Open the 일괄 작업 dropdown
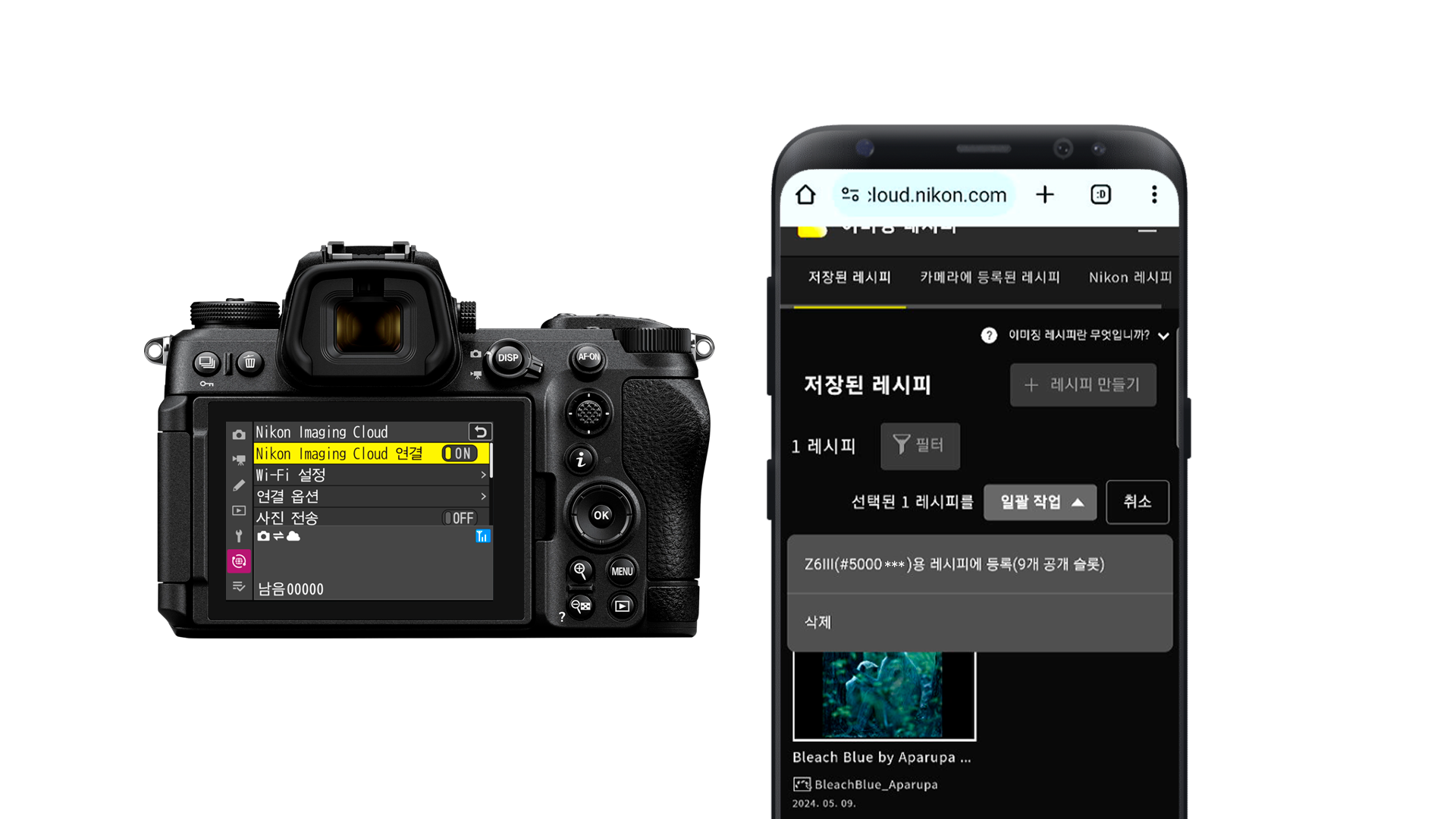This screenshot has width=1456, height=819. click(x=1040, y=502)
